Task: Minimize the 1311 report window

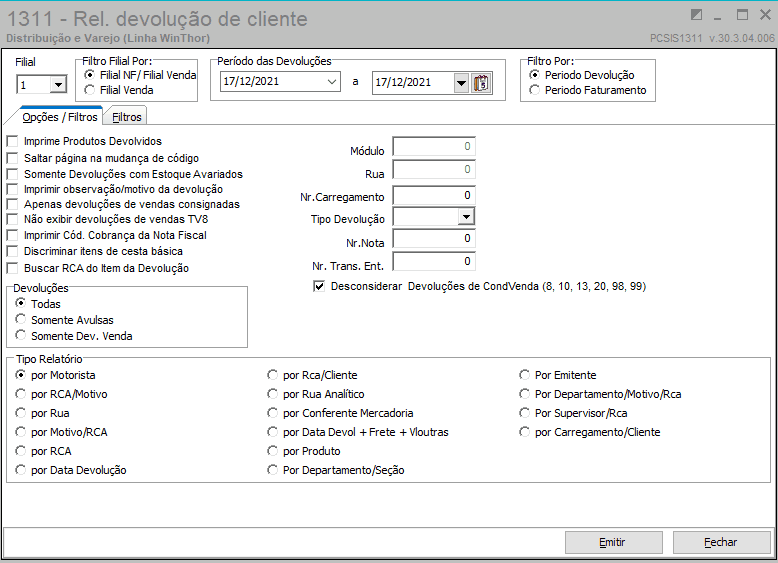Action: tap(718, 16)
